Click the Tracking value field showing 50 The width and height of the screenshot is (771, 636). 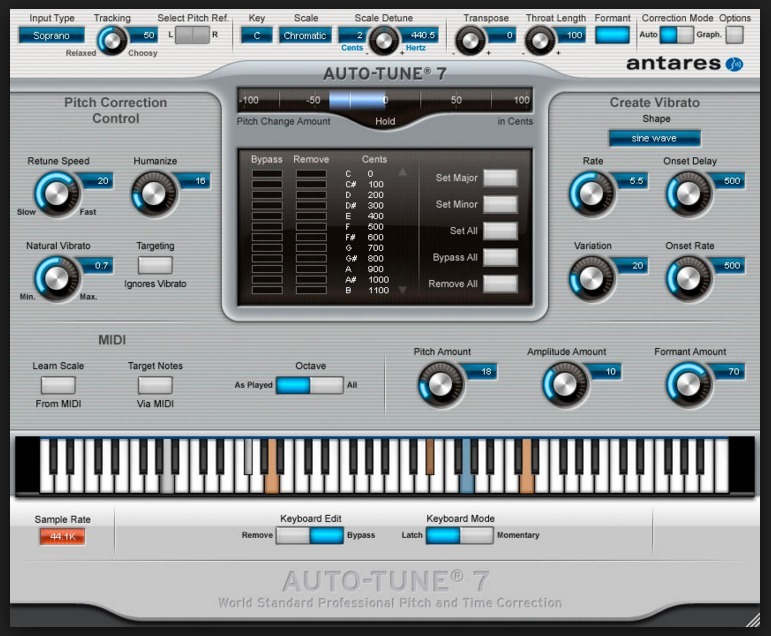point(145,35)
